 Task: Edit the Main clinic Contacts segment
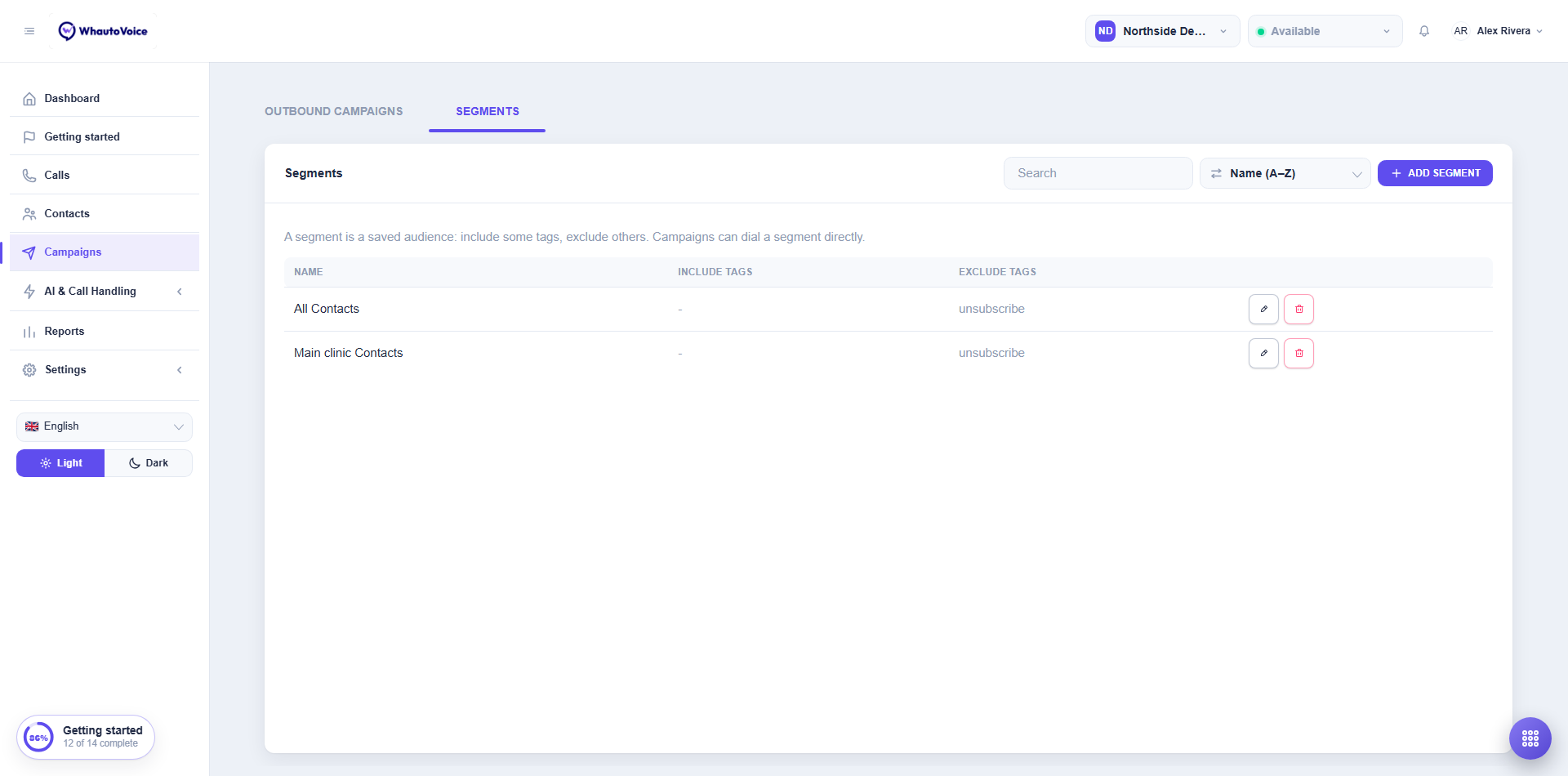coord(1263,353)
